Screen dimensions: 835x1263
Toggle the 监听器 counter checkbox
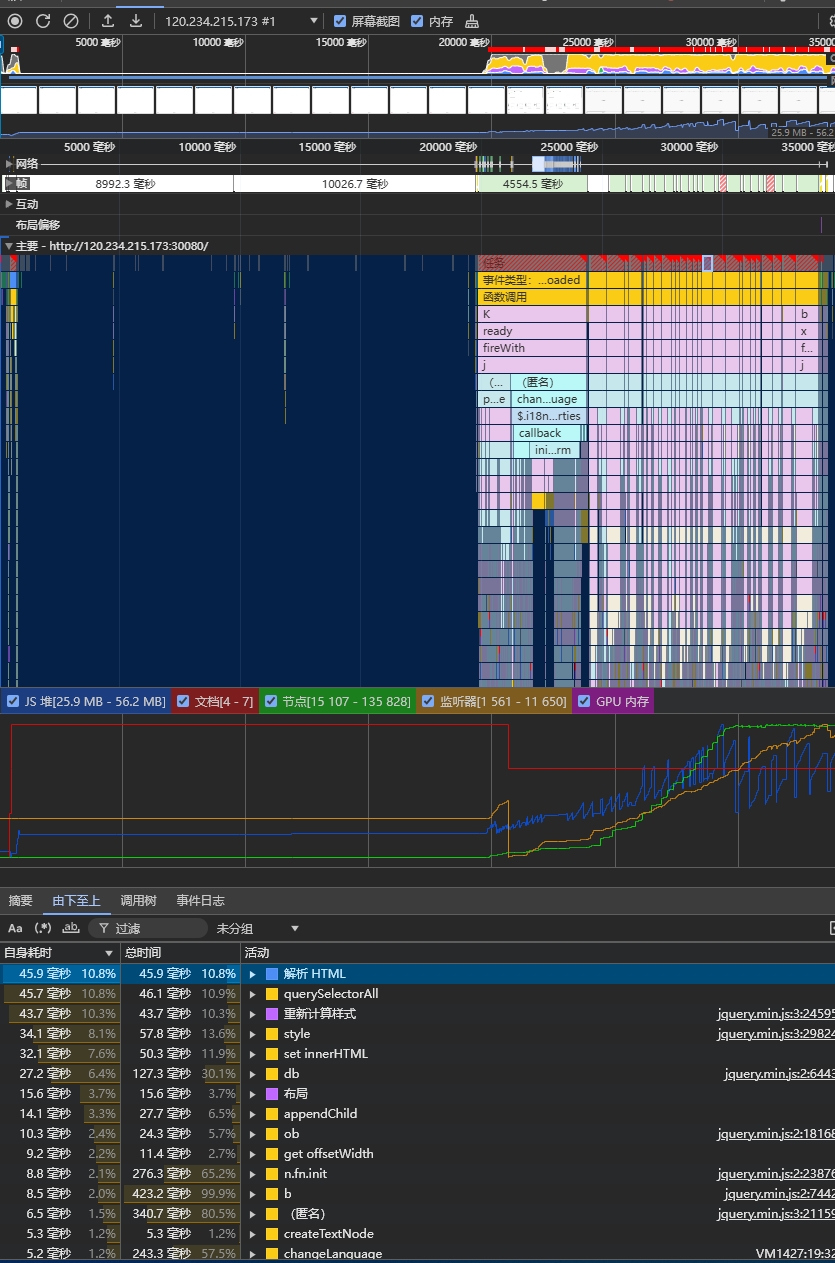point(428,701)
